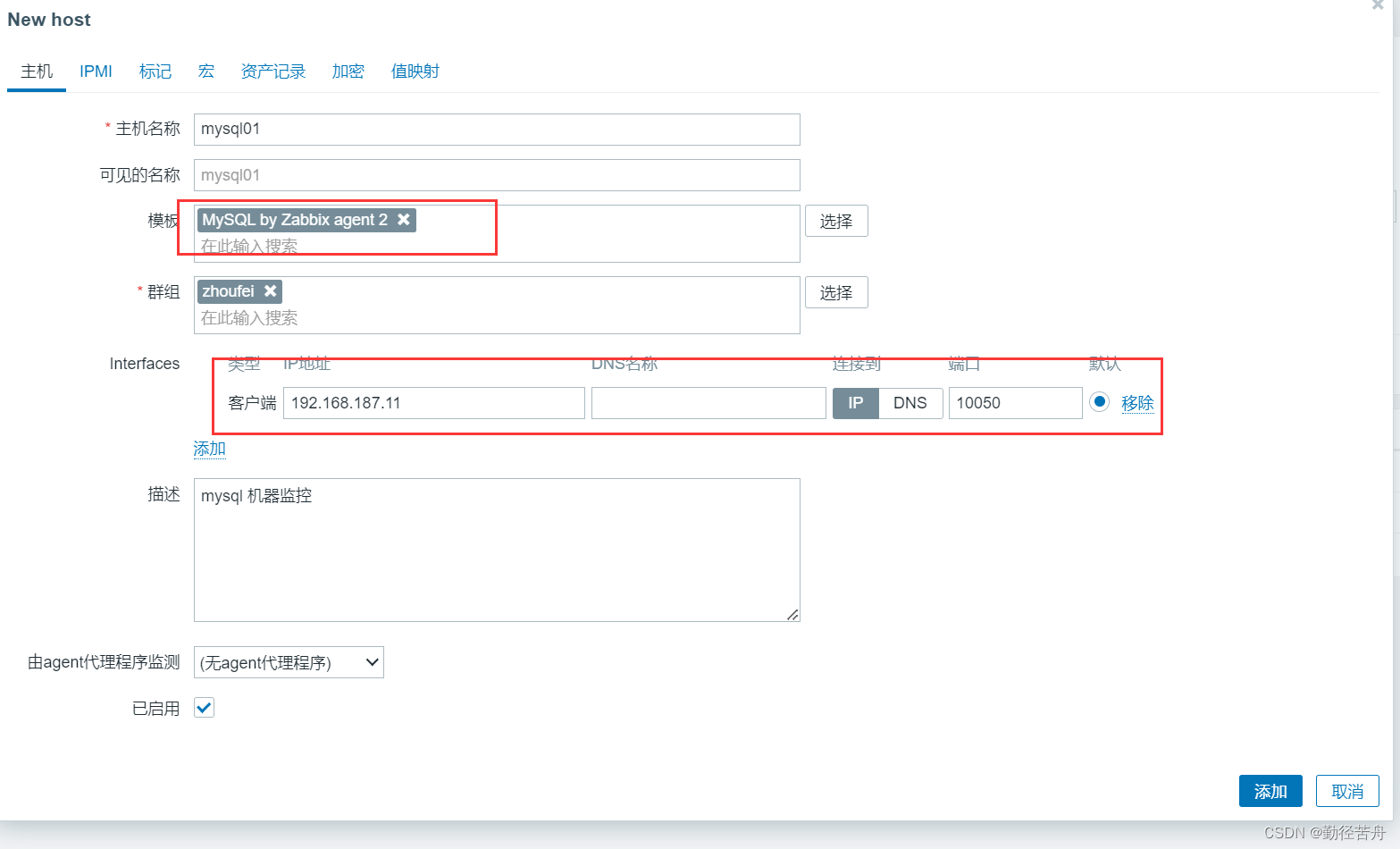Switch to the 宏 tab
The image size is (1400, 849).
(206, 71)
